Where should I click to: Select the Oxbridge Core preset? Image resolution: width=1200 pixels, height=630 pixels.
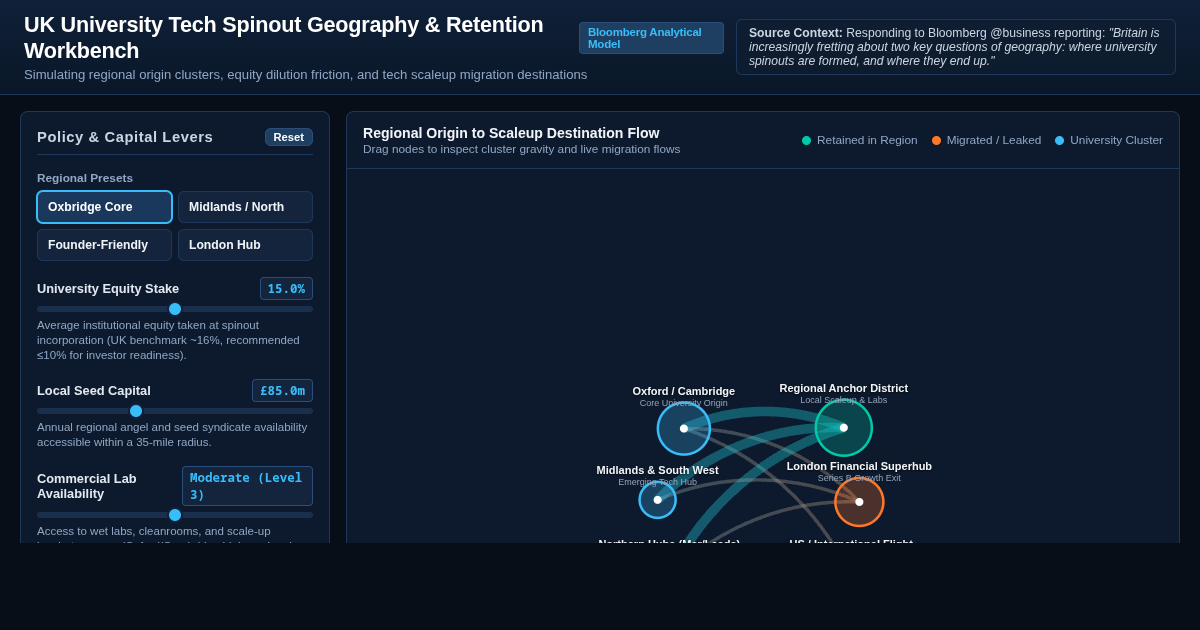(x=105, y=207)
